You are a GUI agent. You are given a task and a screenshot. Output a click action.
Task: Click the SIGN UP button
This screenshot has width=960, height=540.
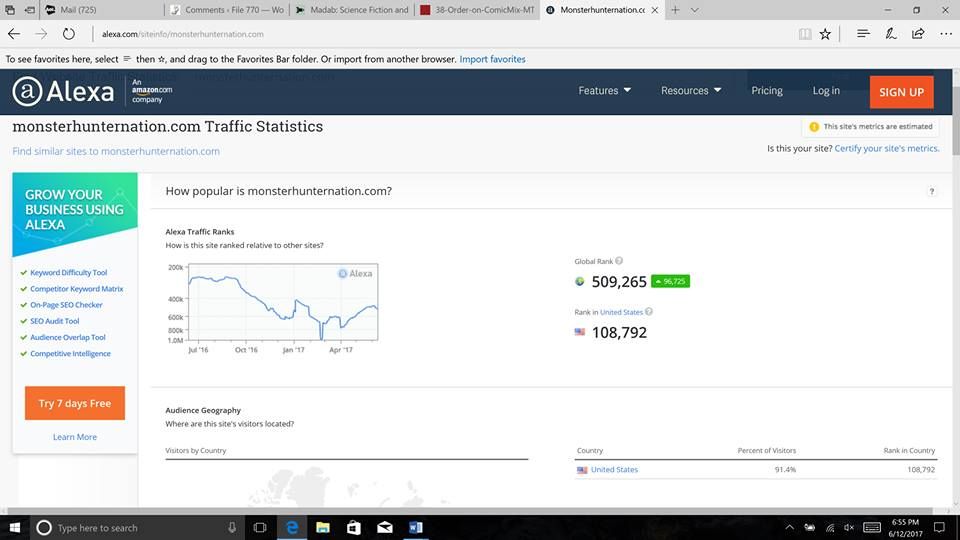pyautogui.click(x=901, y=92)
